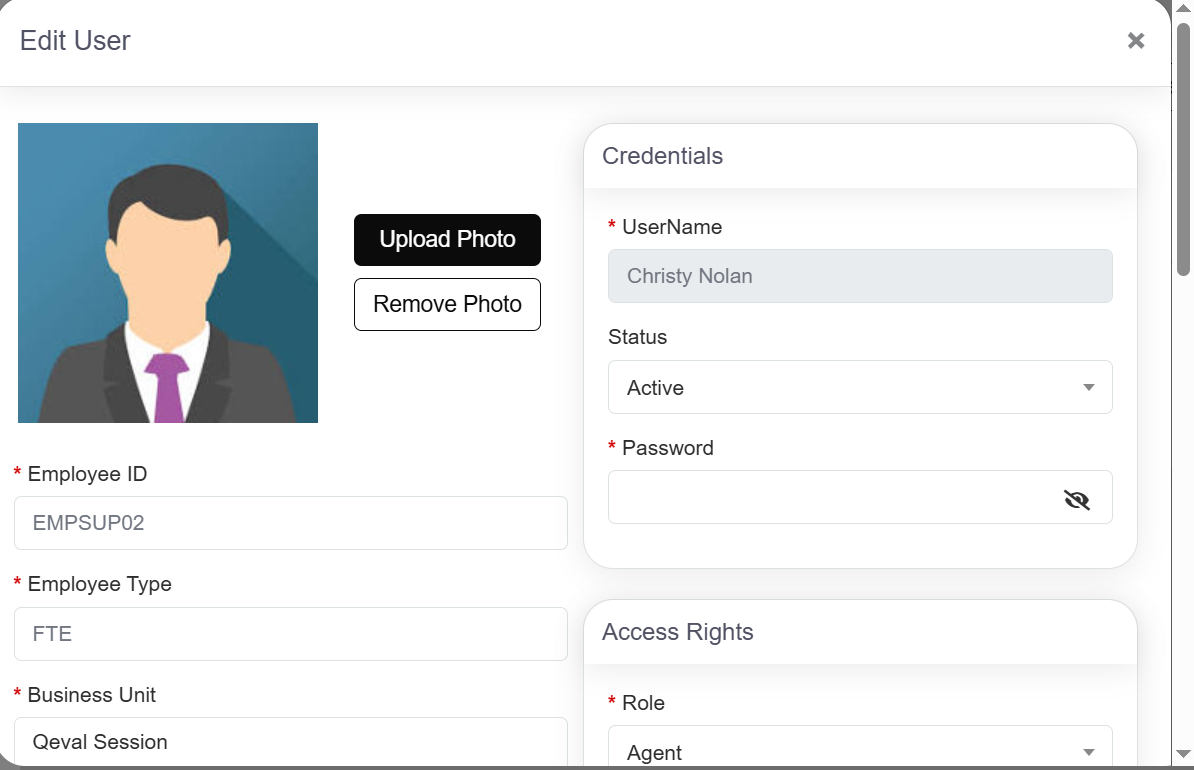Screen dimensions: 1194x770
Task: Focus the Employee Type field
Action: pos(291,634)
